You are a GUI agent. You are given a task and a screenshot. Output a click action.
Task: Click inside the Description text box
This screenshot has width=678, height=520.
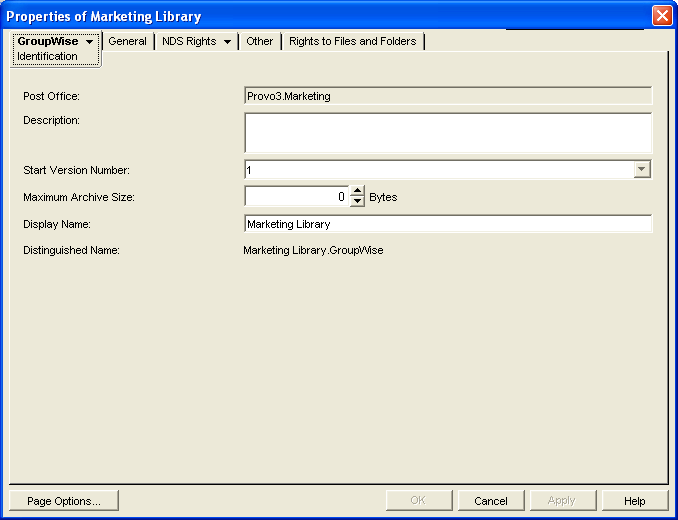447,132
